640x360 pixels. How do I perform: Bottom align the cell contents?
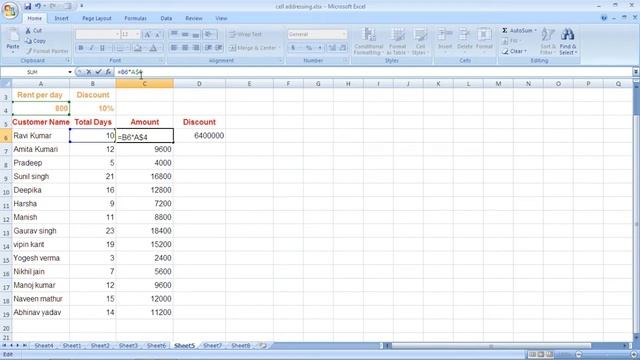196,34
